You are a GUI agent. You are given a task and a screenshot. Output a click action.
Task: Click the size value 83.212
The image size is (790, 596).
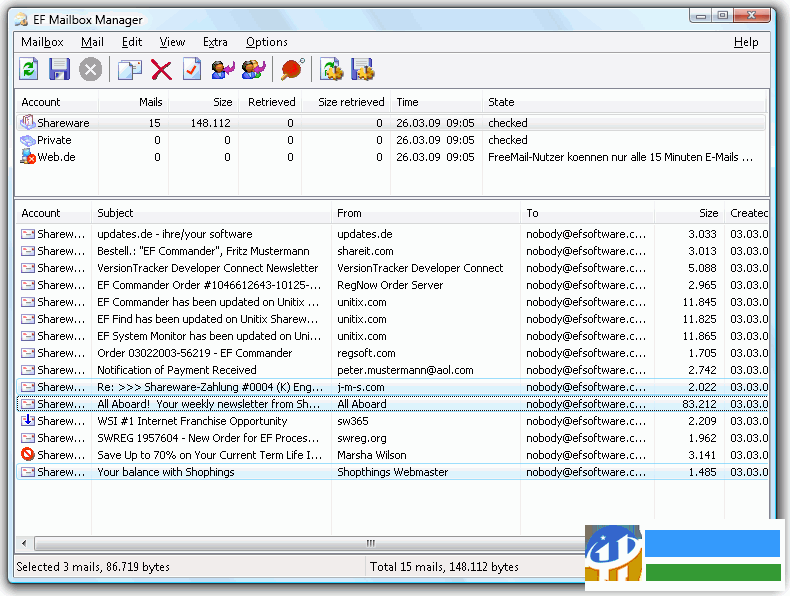tap(699, 404)
